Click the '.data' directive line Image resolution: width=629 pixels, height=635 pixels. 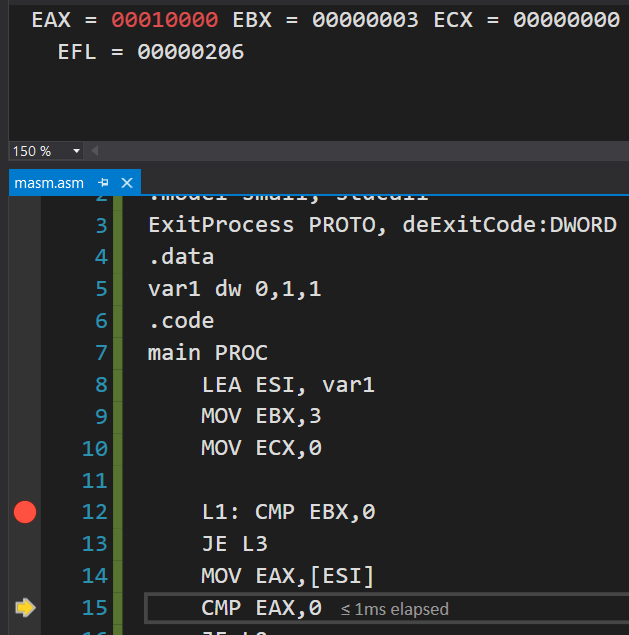point(181,257)
